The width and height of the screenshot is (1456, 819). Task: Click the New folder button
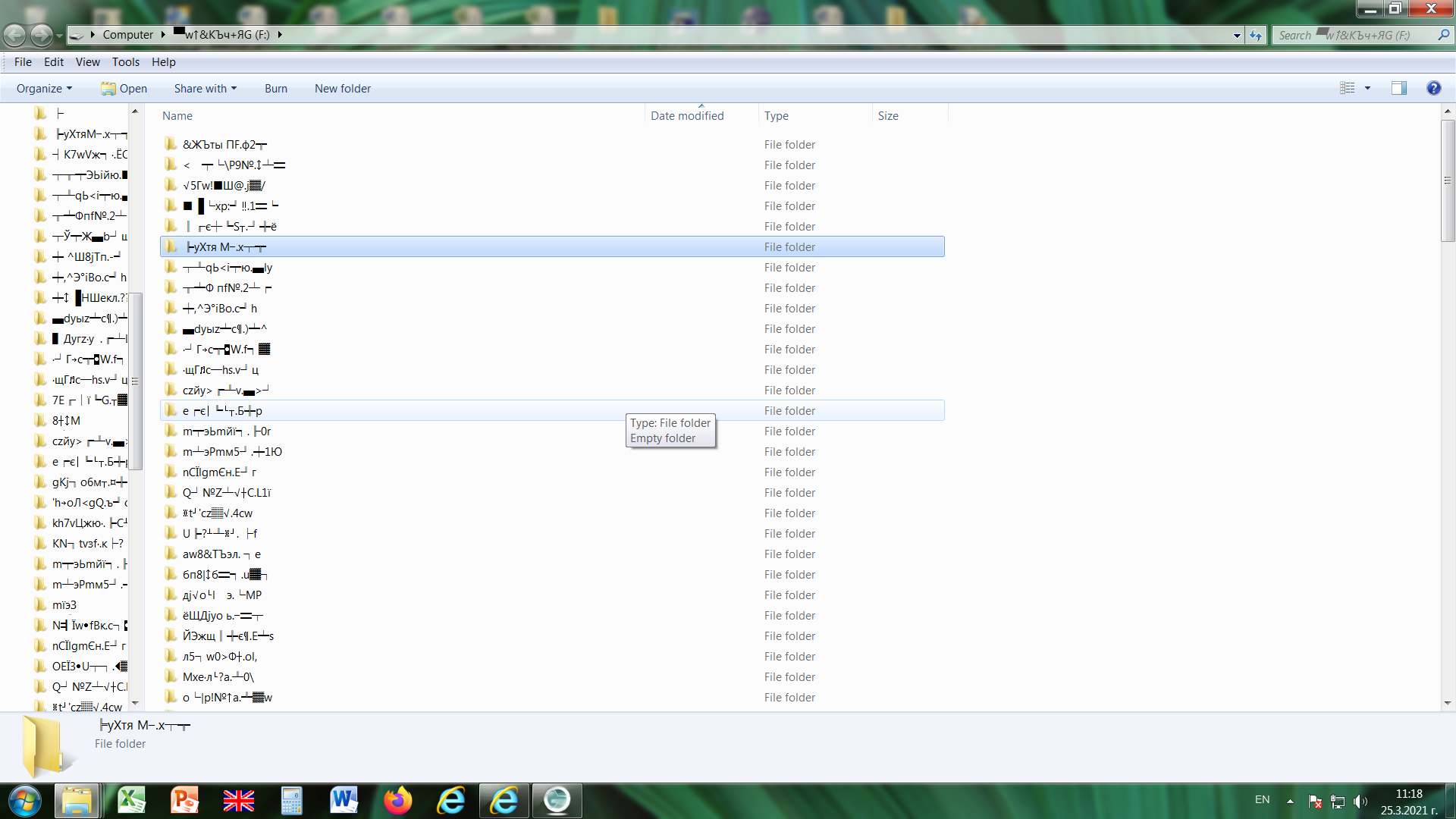342,88
